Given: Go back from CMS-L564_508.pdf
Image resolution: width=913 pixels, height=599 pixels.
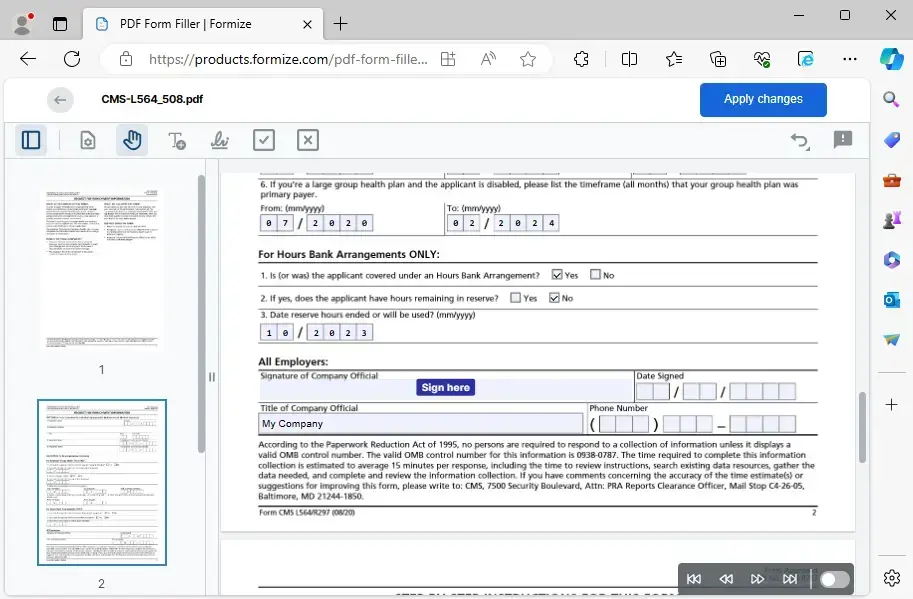Looking at the screenshot, I should pos(60,100).
